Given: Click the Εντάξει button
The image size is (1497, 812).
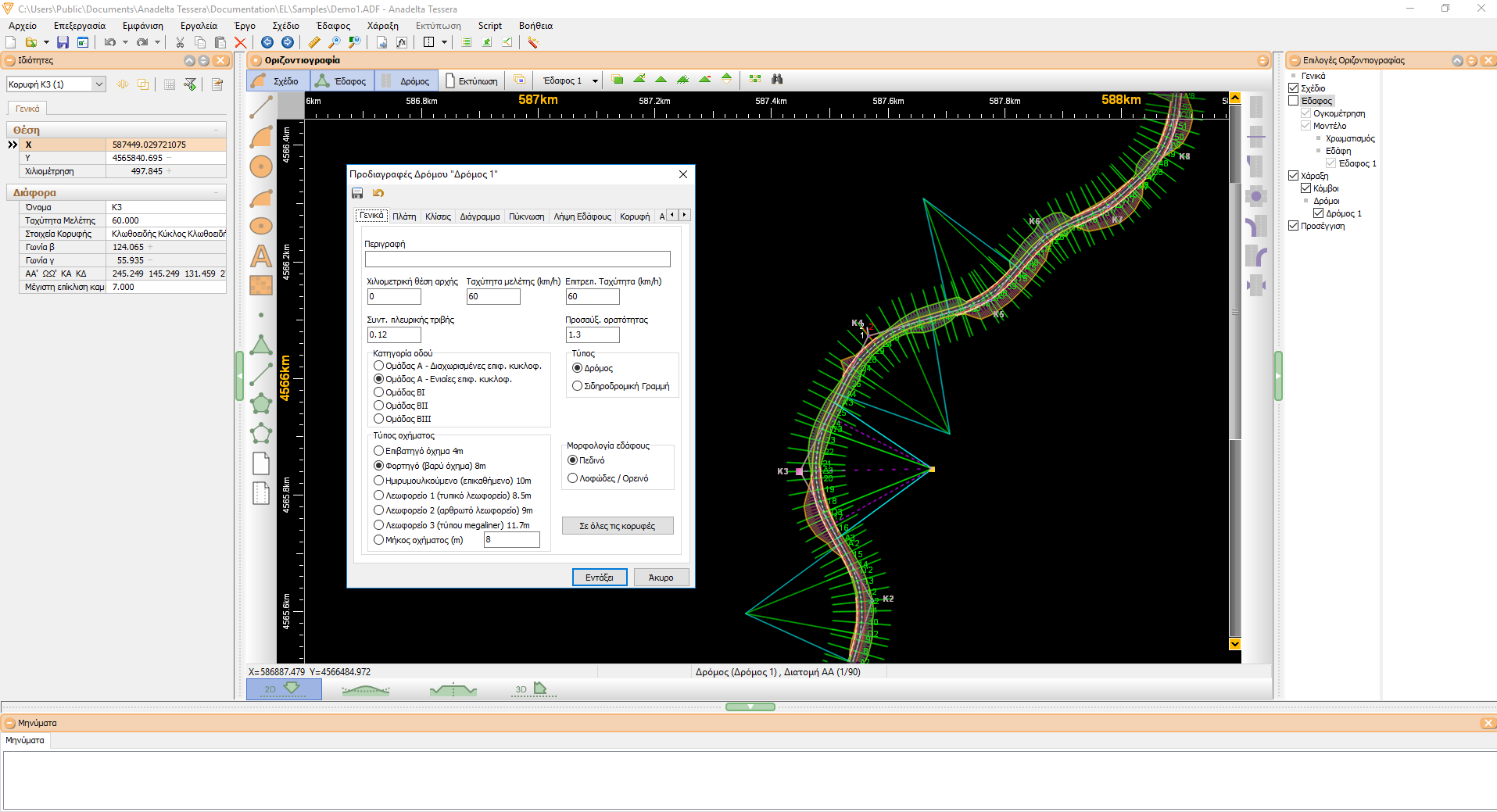Looking at the screenshot, I should [600, 578].
